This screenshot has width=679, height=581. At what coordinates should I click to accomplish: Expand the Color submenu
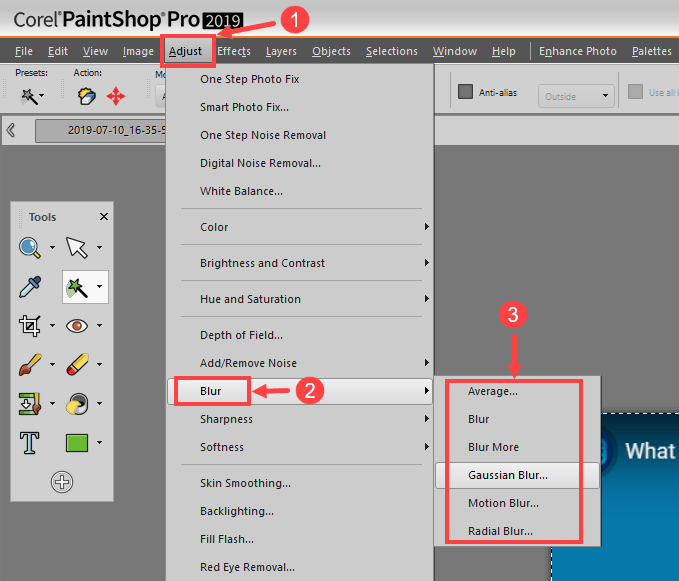300,227
